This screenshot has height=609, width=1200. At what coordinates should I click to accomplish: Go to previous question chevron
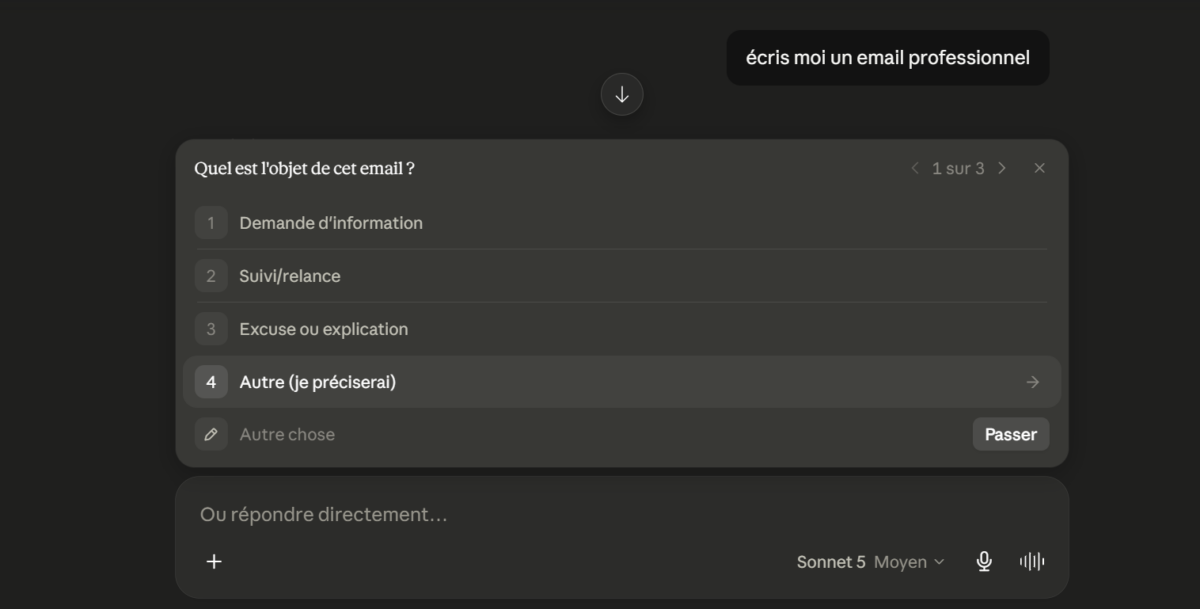pos(914,168)
